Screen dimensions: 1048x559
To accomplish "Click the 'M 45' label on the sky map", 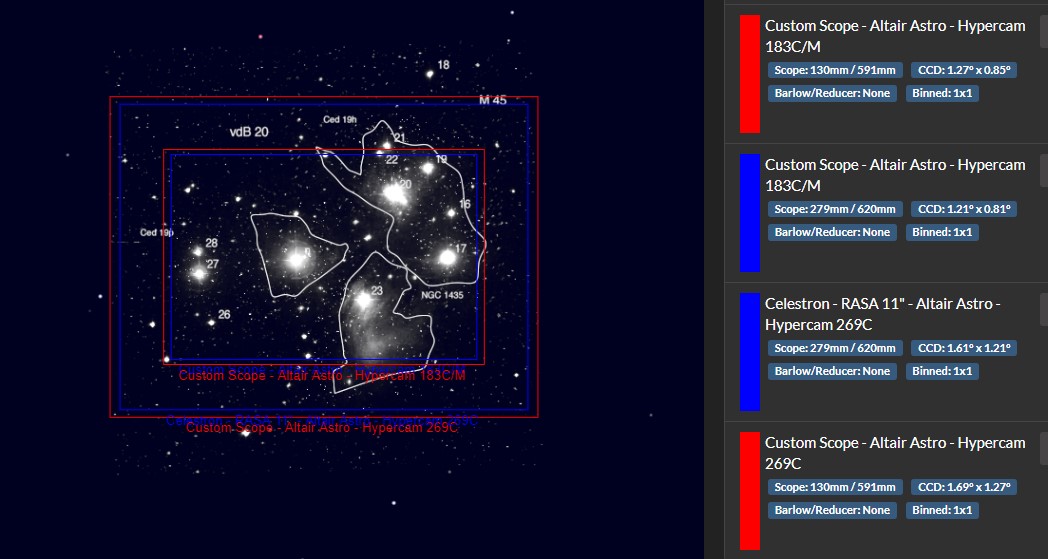I will (x=493, y=100).
